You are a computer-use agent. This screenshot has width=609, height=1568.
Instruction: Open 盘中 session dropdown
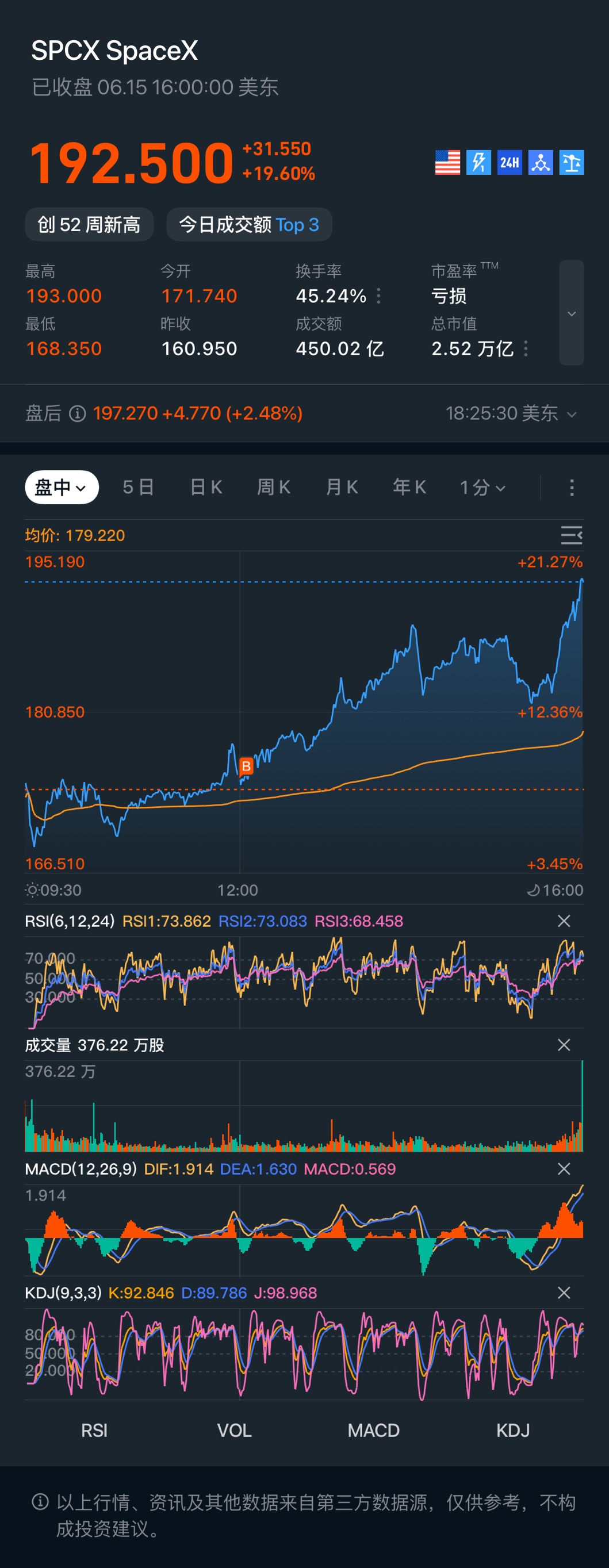[62, 487]
